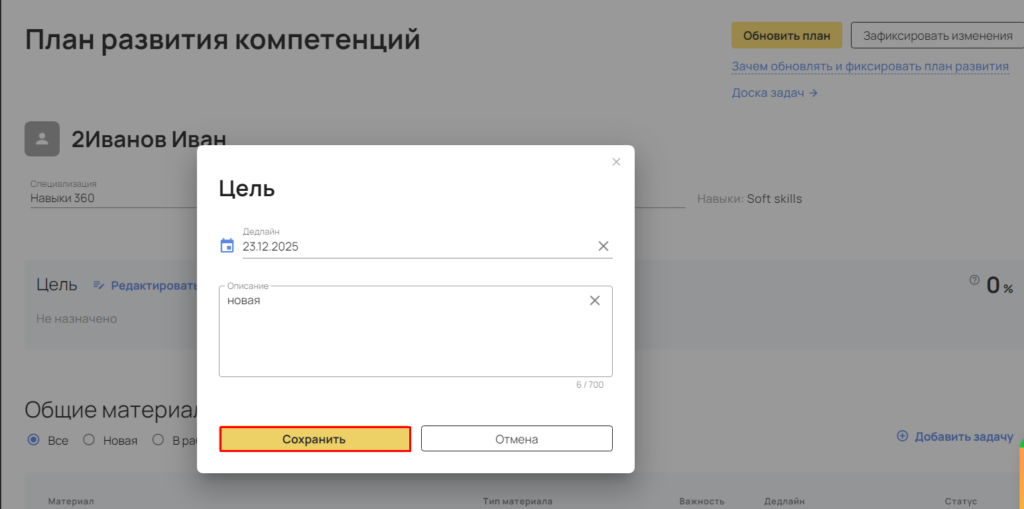This screenshot has height=509, width=1024.
Task: Select the third filter radio button
Action: click(x=158, y=439)
